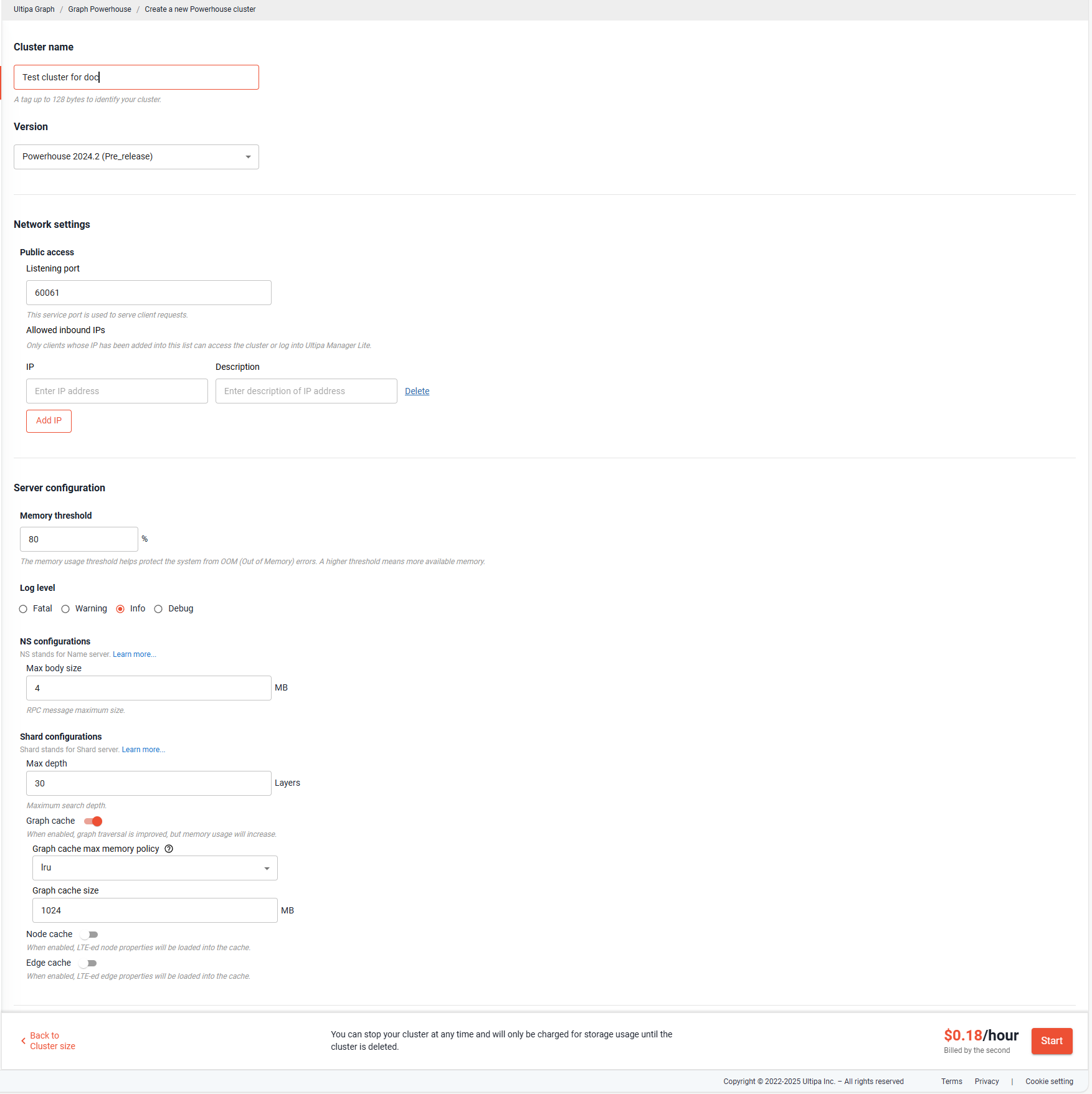Go to Ultipa Graph breadcrumb
The height and width of the screenshot is (1094, 1092).
coord(34,9)
